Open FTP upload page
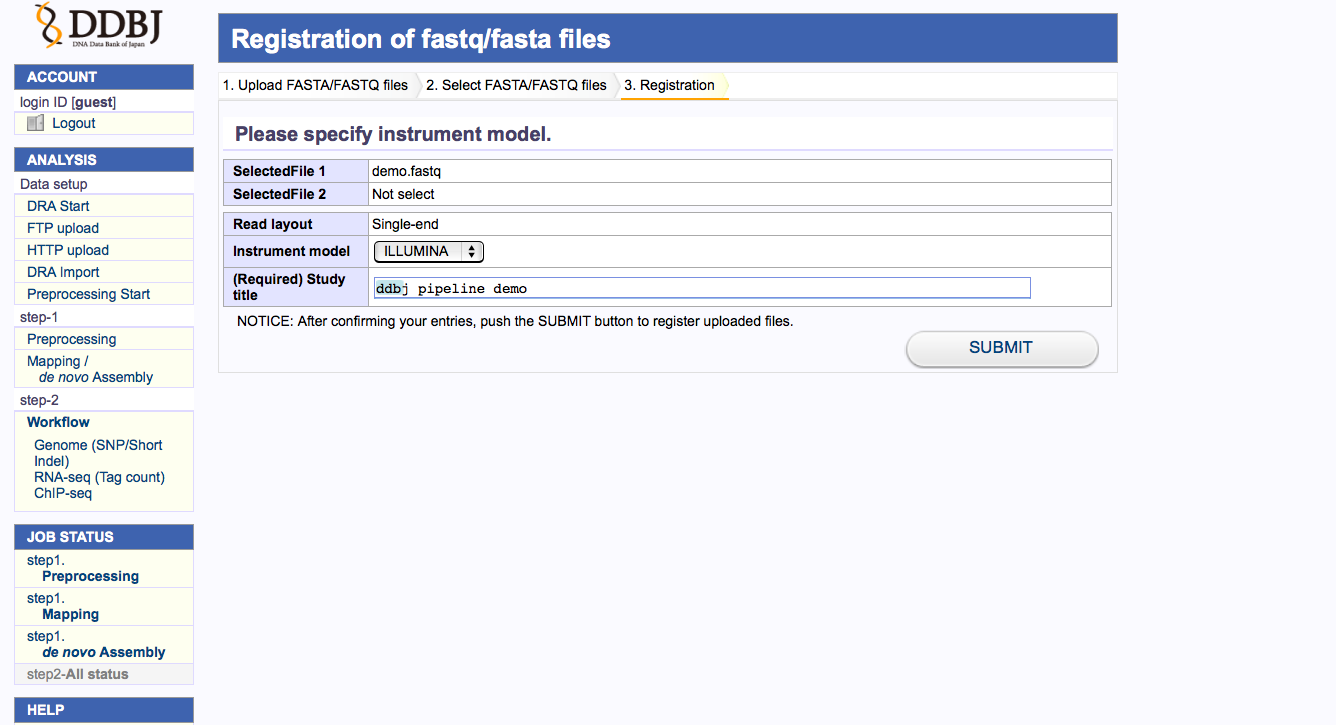1336x725 pixels. pyautogui.click(x=63, y=228)
